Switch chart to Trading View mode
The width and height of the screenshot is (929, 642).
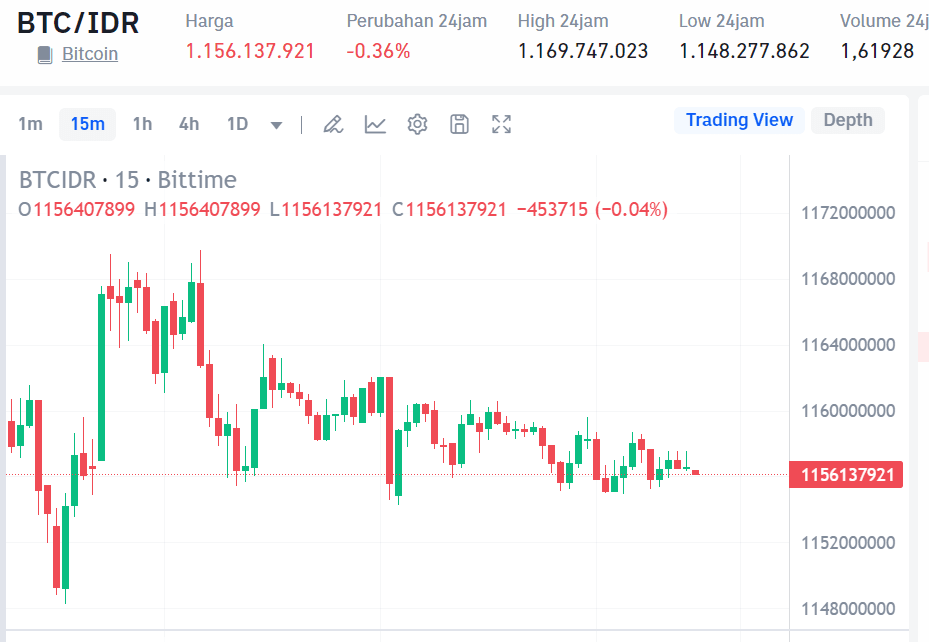[739, 120]
